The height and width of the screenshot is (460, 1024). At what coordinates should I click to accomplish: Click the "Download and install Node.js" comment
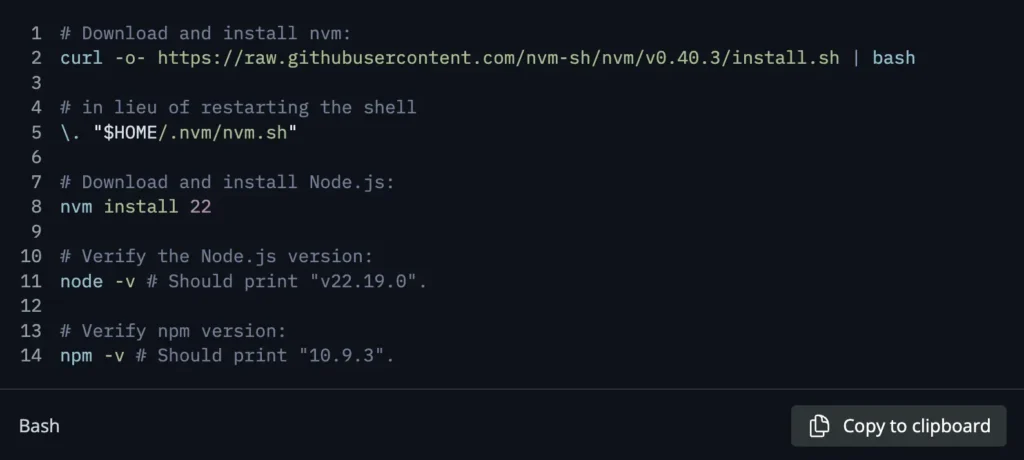[x=227, y=182]
